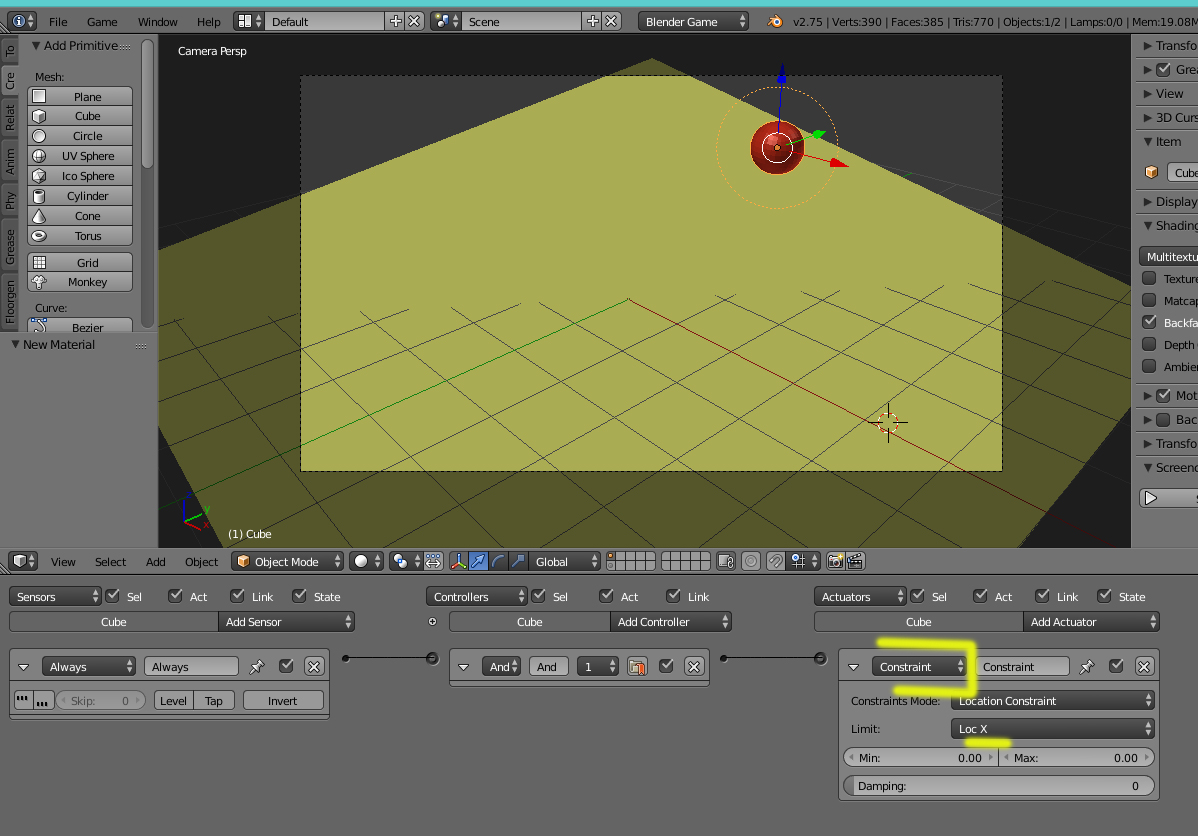The image size is (1198, 836).
Task: Collapse the Add Primitive panel
Action: click(x=35, y=46)
